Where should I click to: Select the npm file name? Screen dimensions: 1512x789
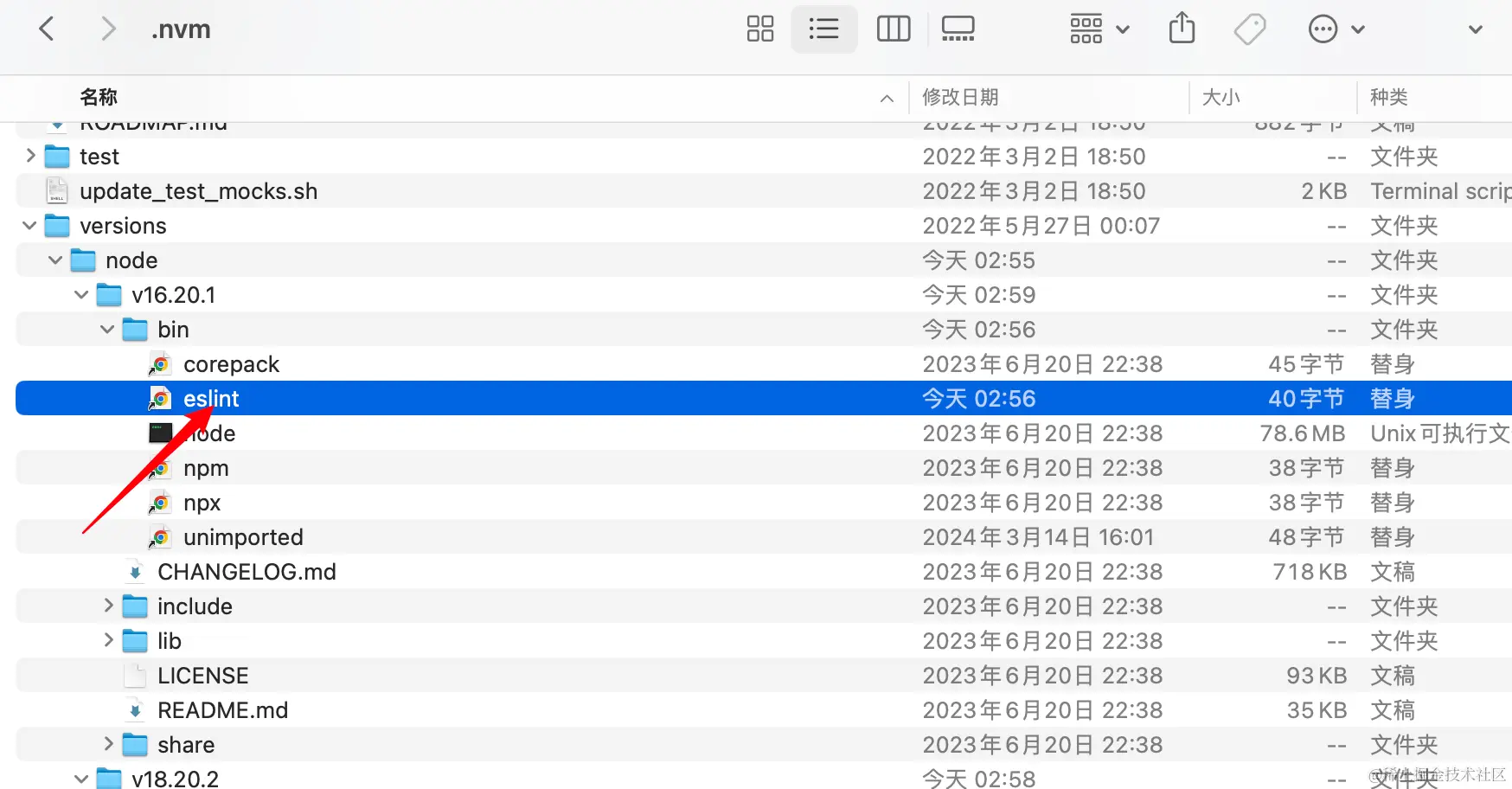click(206, 468)
